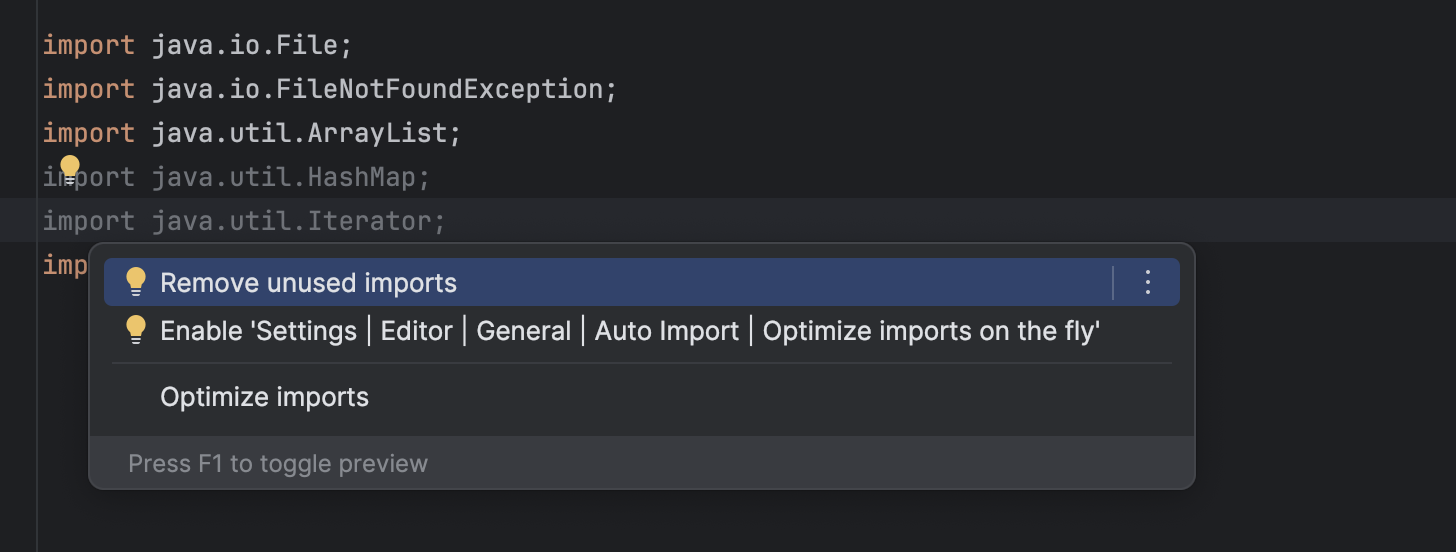The width and height of the screenshot is (1456, 552).
Task: Click the intention lightbulb in the editor
Action: 69,168
